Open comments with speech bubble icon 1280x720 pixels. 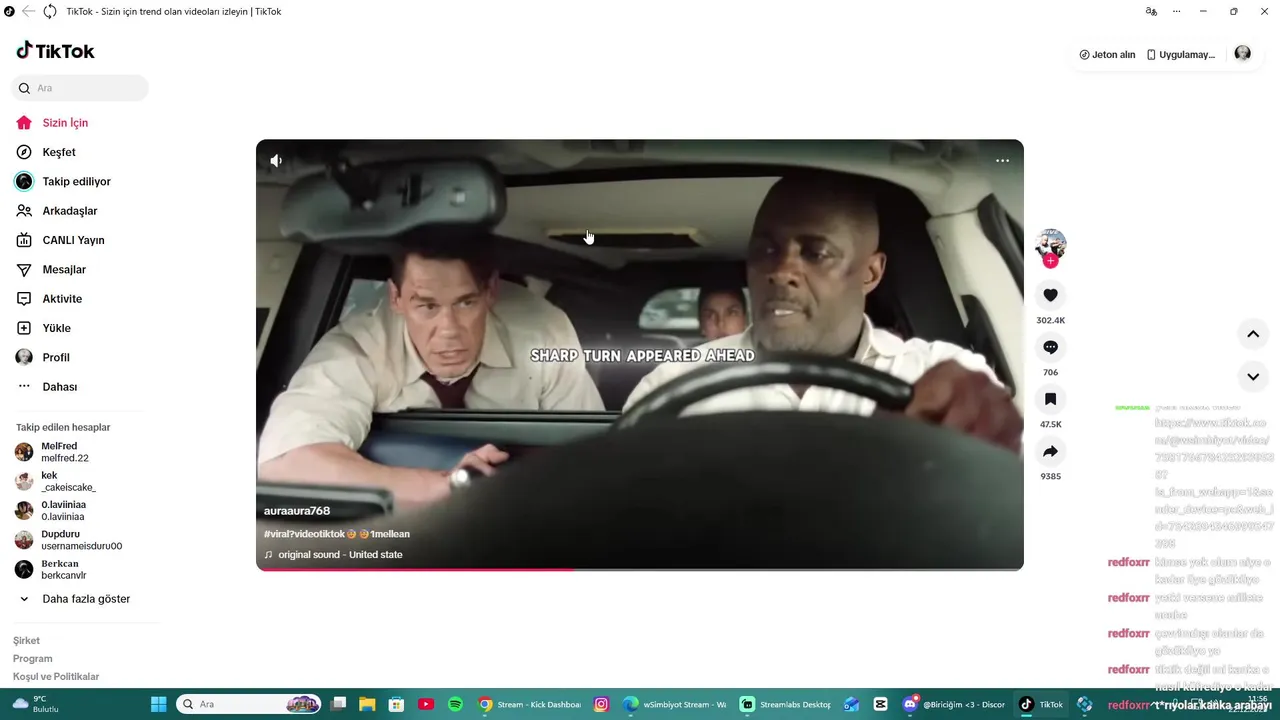pos(1050,347)
